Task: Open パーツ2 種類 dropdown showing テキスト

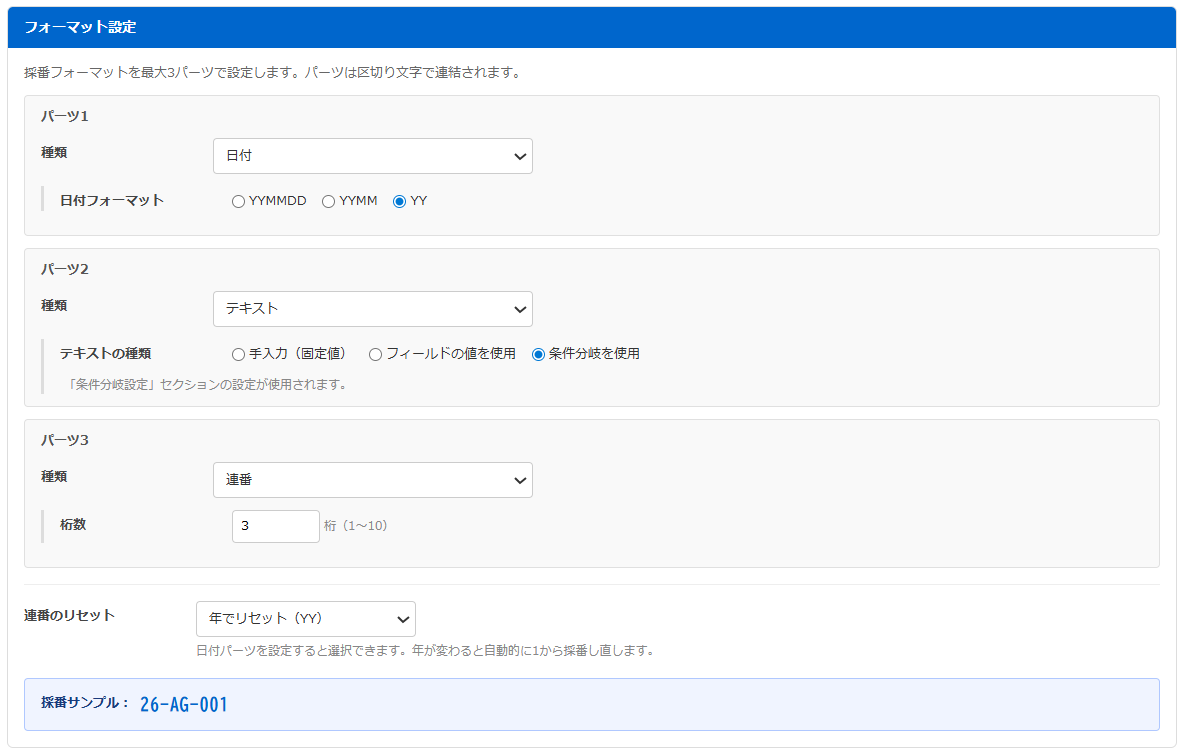Action: (372, 309)
